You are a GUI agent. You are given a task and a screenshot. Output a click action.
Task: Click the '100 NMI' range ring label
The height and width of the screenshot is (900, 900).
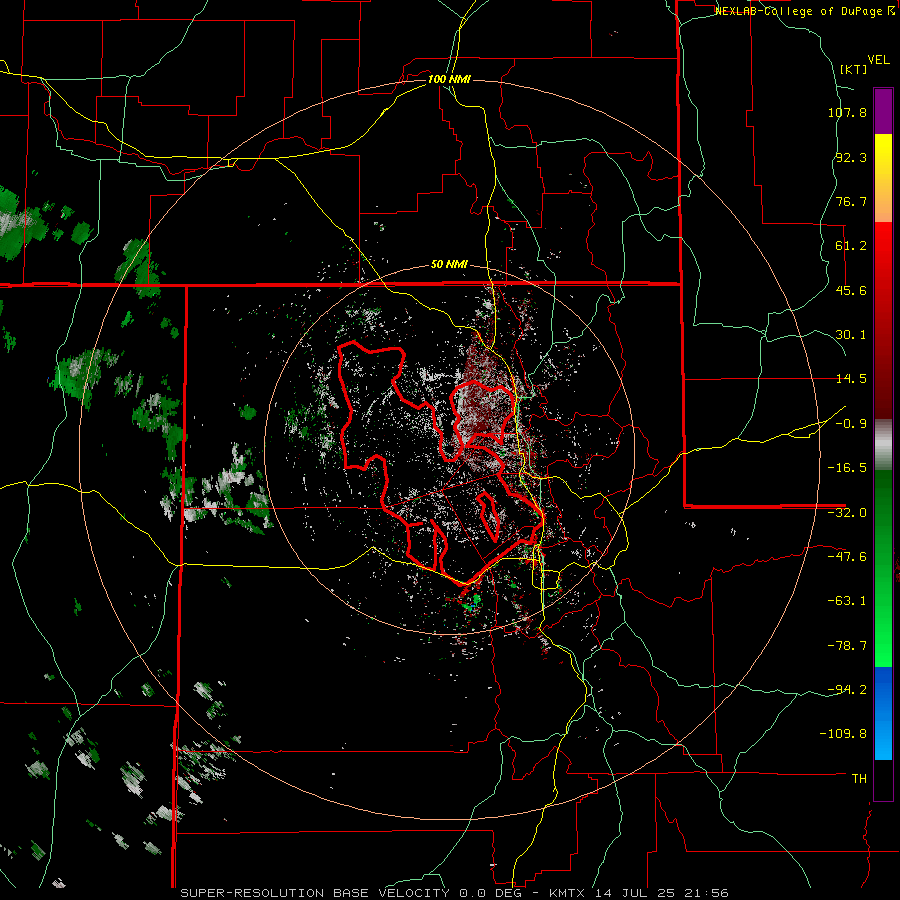(x=449, y=79)
